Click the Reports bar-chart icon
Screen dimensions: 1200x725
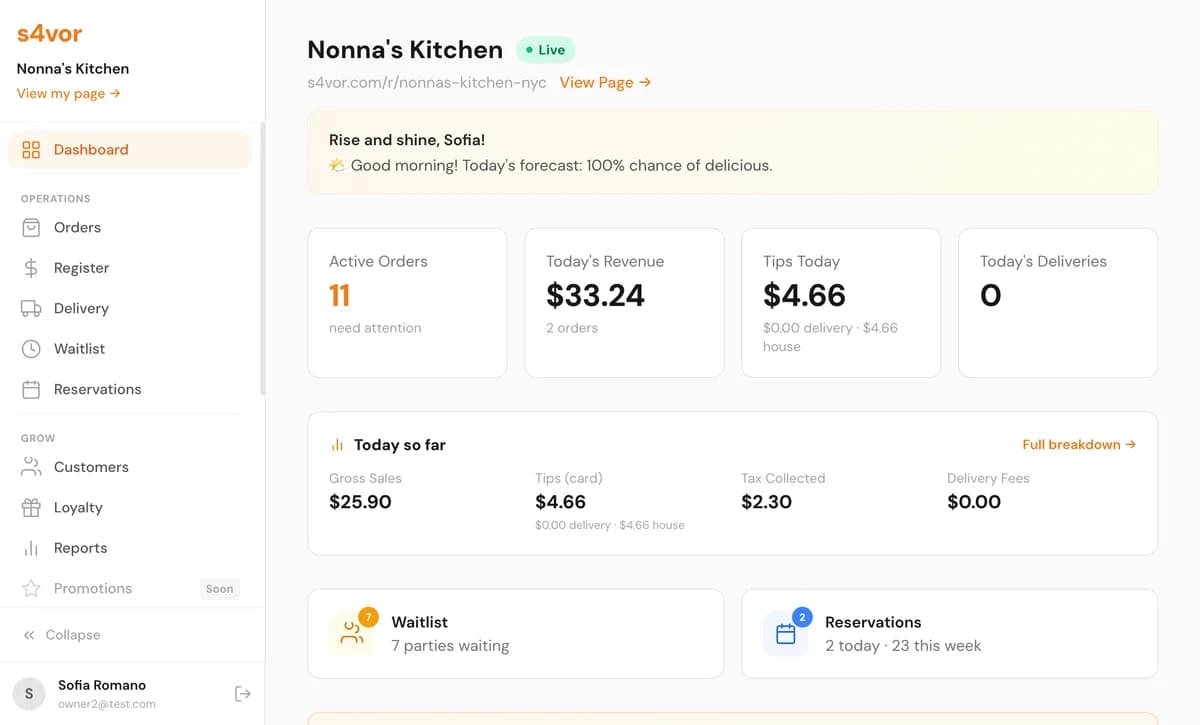click(x=30, y=547)
